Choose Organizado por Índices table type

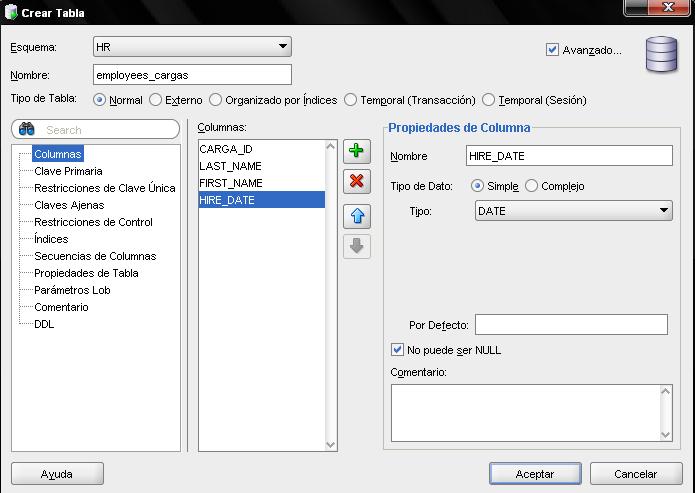click(215, 100)
